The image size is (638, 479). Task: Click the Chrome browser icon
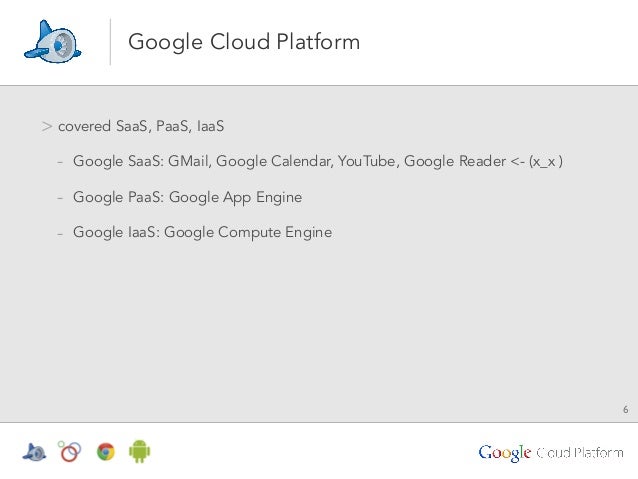[x=105, y=451]
